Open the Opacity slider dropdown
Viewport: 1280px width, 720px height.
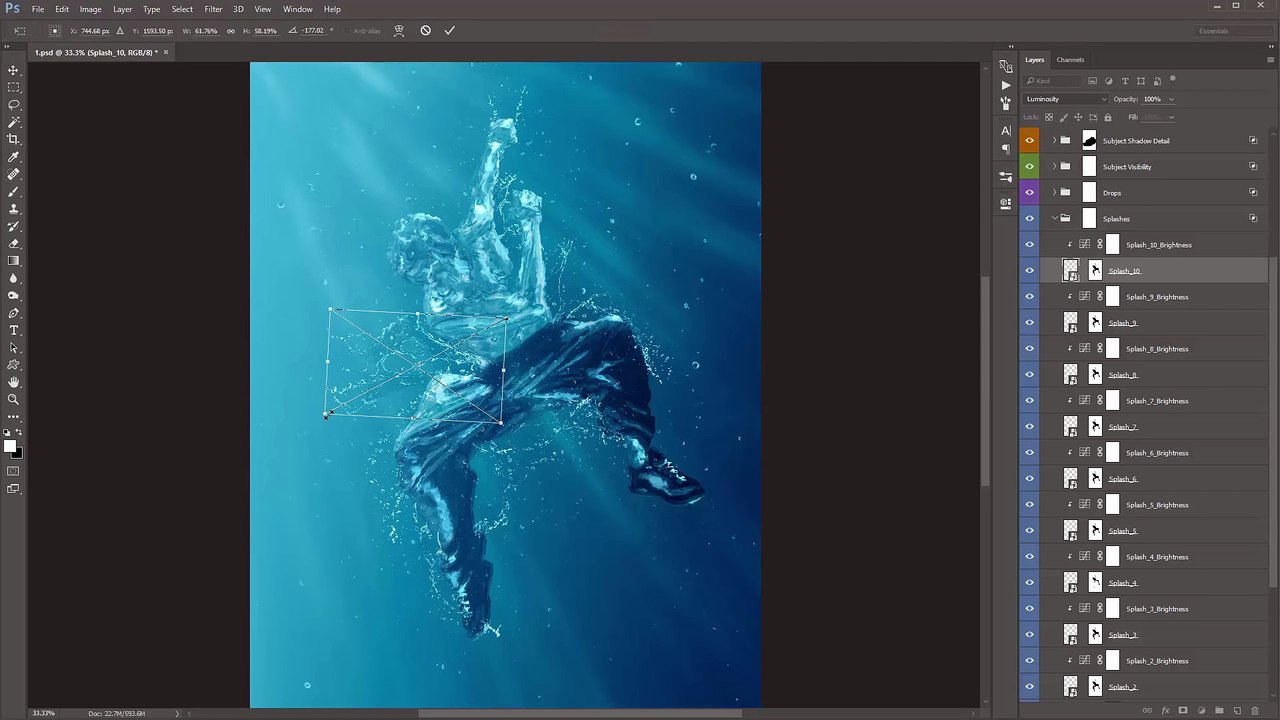coord(1171,99)
